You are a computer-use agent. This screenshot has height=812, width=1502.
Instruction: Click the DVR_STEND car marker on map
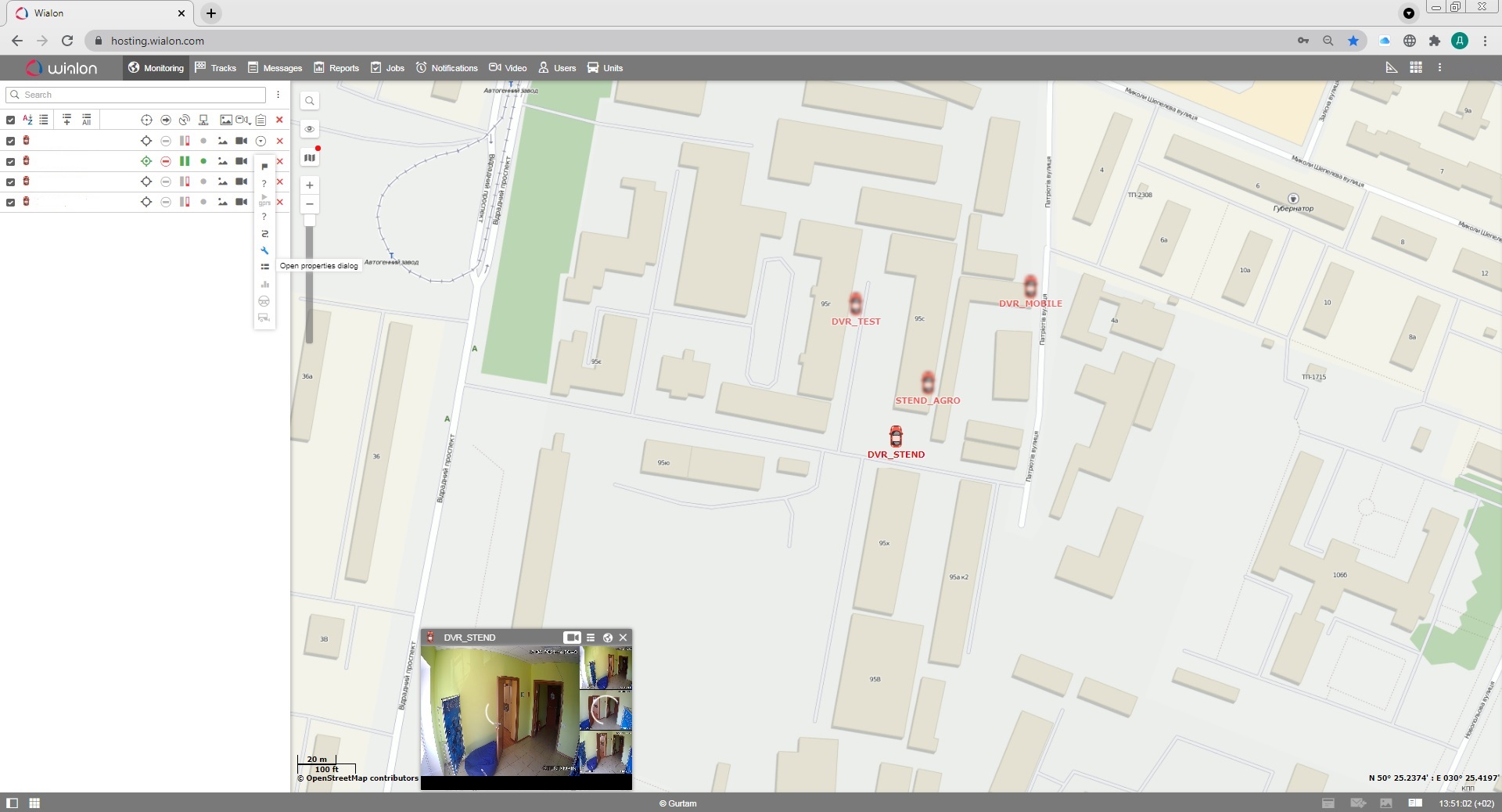[896, 436]
